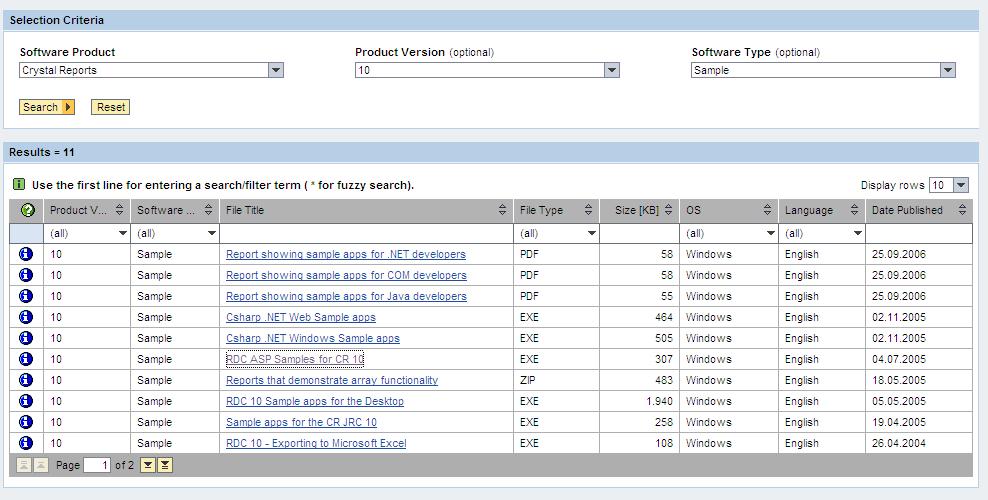The image size is (988, 500).
Task: Sort by the Product Version column arrows
Action: coord(120,210)
